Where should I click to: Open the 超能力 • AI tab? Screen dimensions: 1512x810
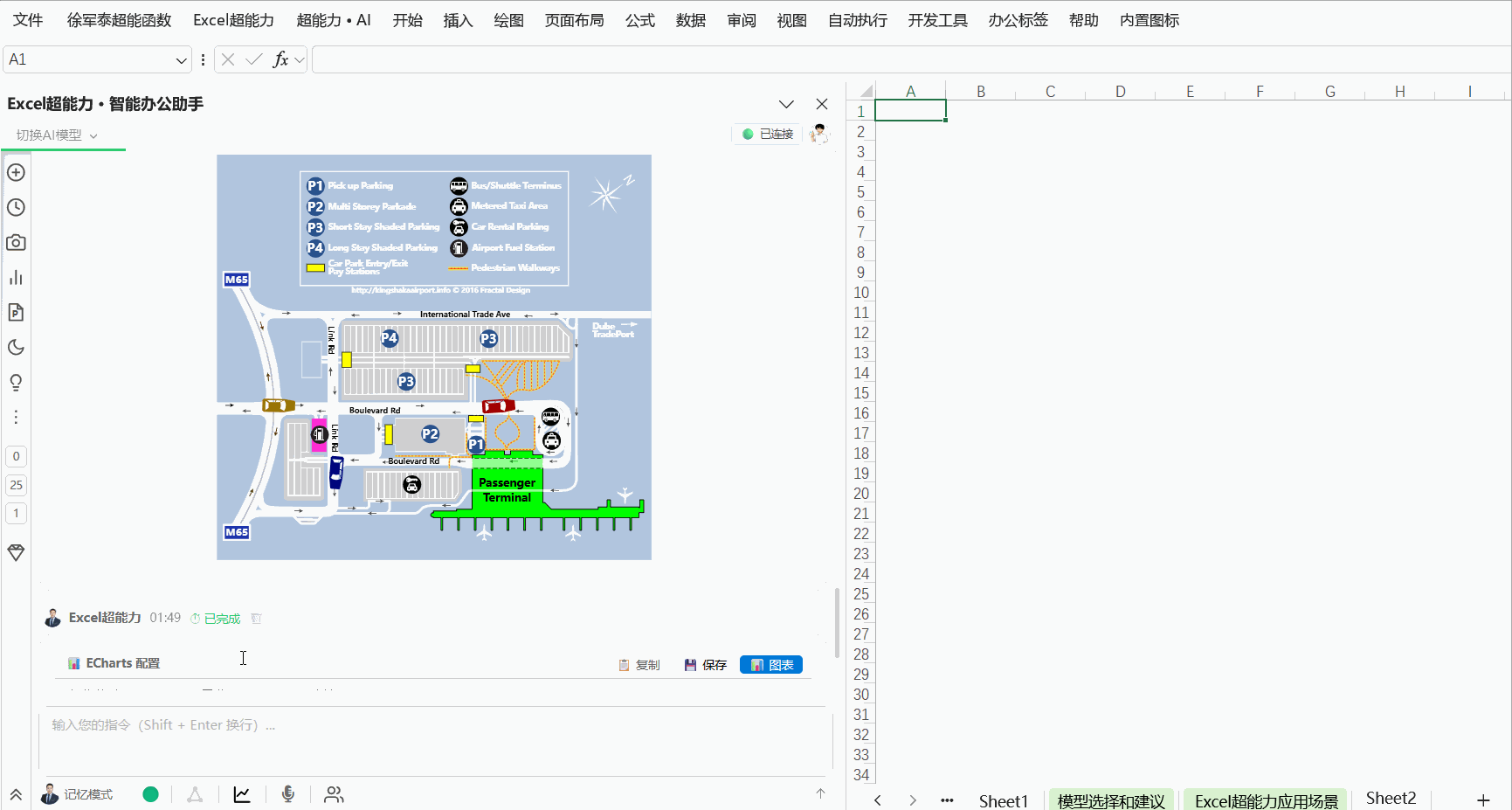click(334, 20)
